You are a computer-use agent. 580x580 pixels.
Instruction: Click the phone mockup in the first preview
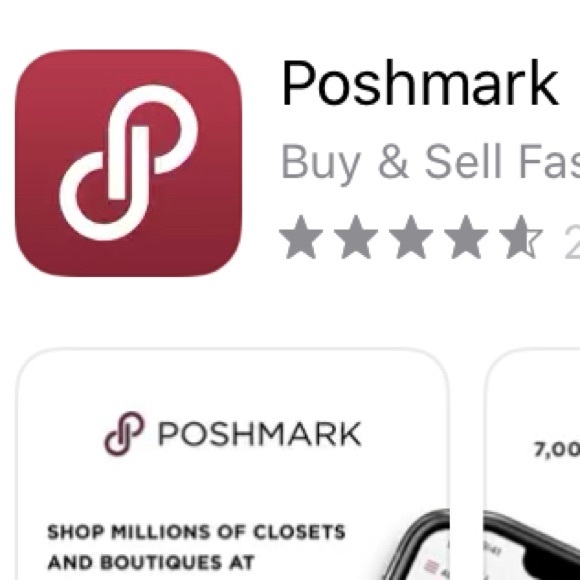coord(414,545)
